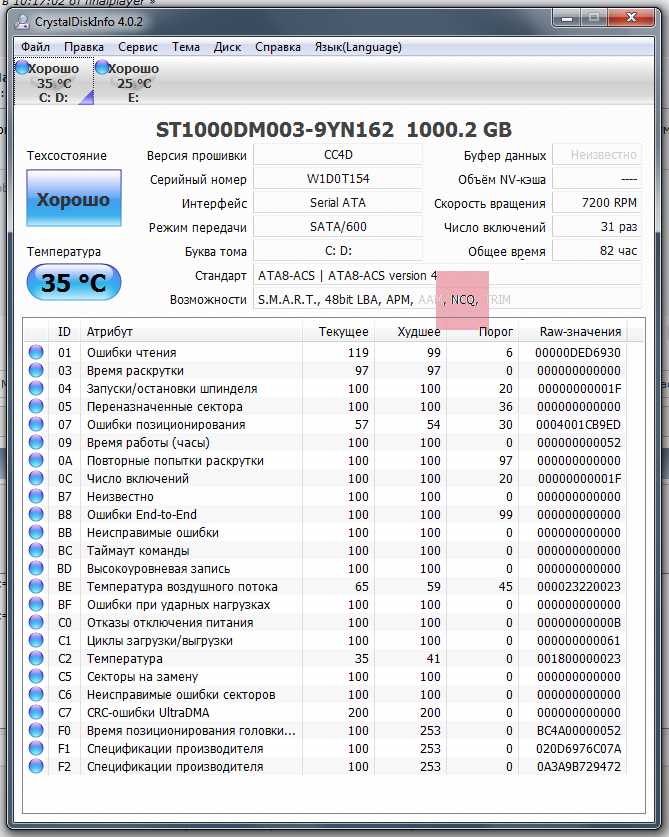The height and width of the screenshot is (837, 669).
Task: Click the 35 °C temperature indicator
Action: [73, 283]
